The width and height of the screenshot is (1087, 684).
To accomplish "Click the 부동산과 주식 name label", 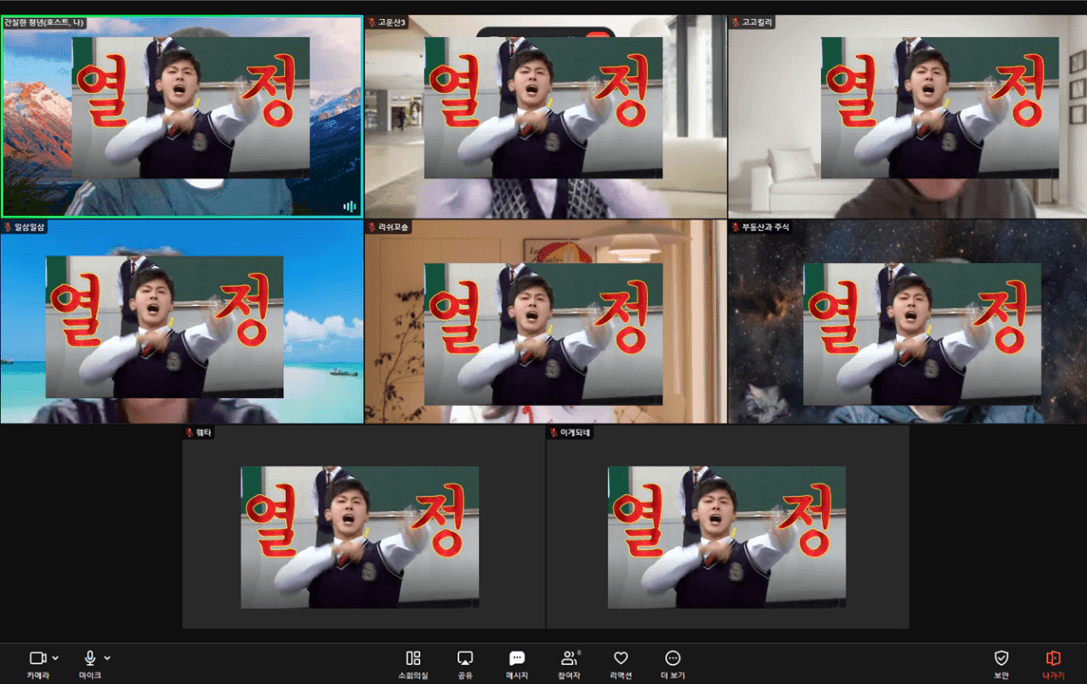I will pyautogui.click(x=765, y=227).
